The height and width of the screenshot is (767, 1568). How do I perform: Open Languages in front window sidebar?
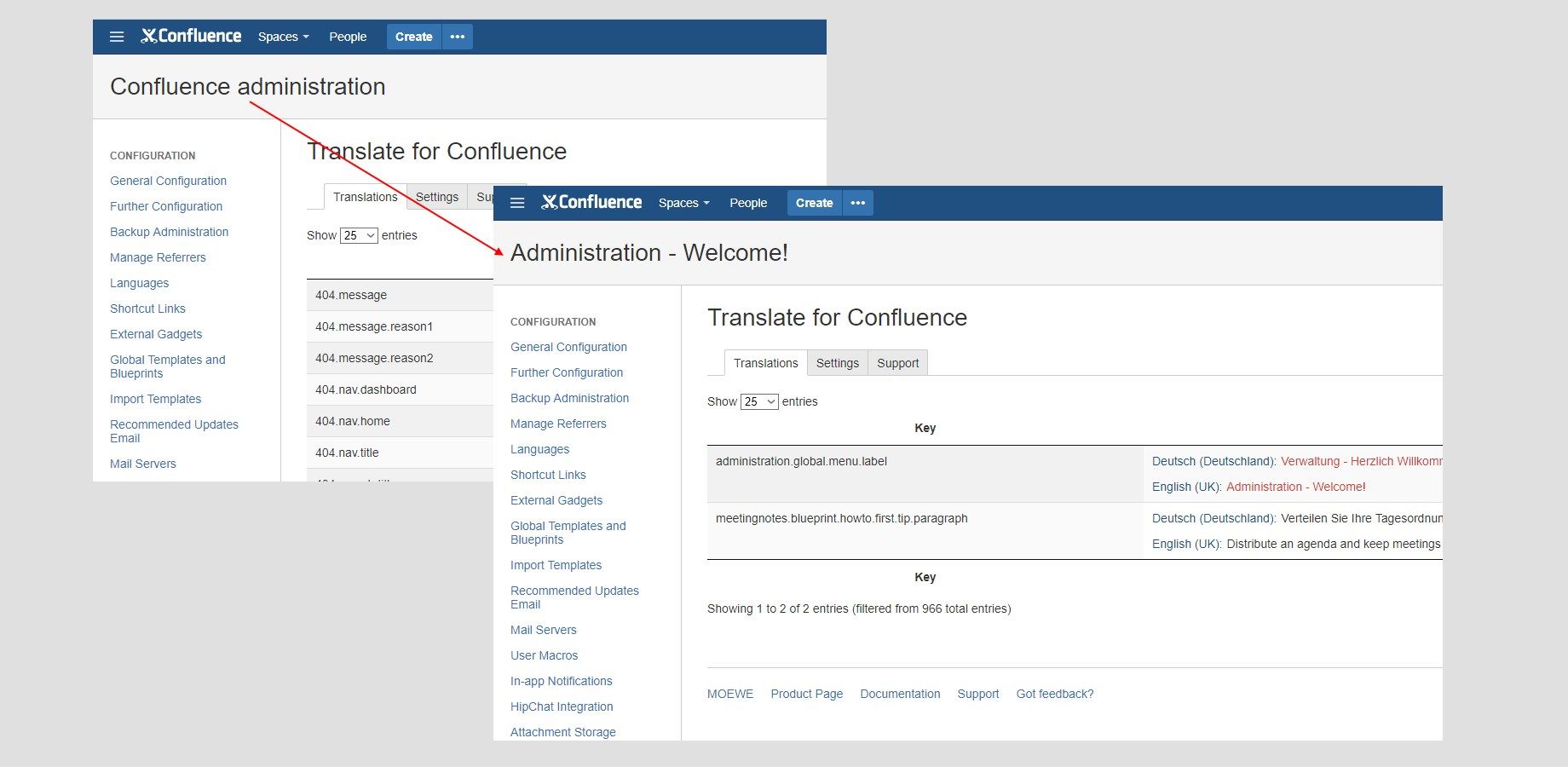[x=539, y=449]
